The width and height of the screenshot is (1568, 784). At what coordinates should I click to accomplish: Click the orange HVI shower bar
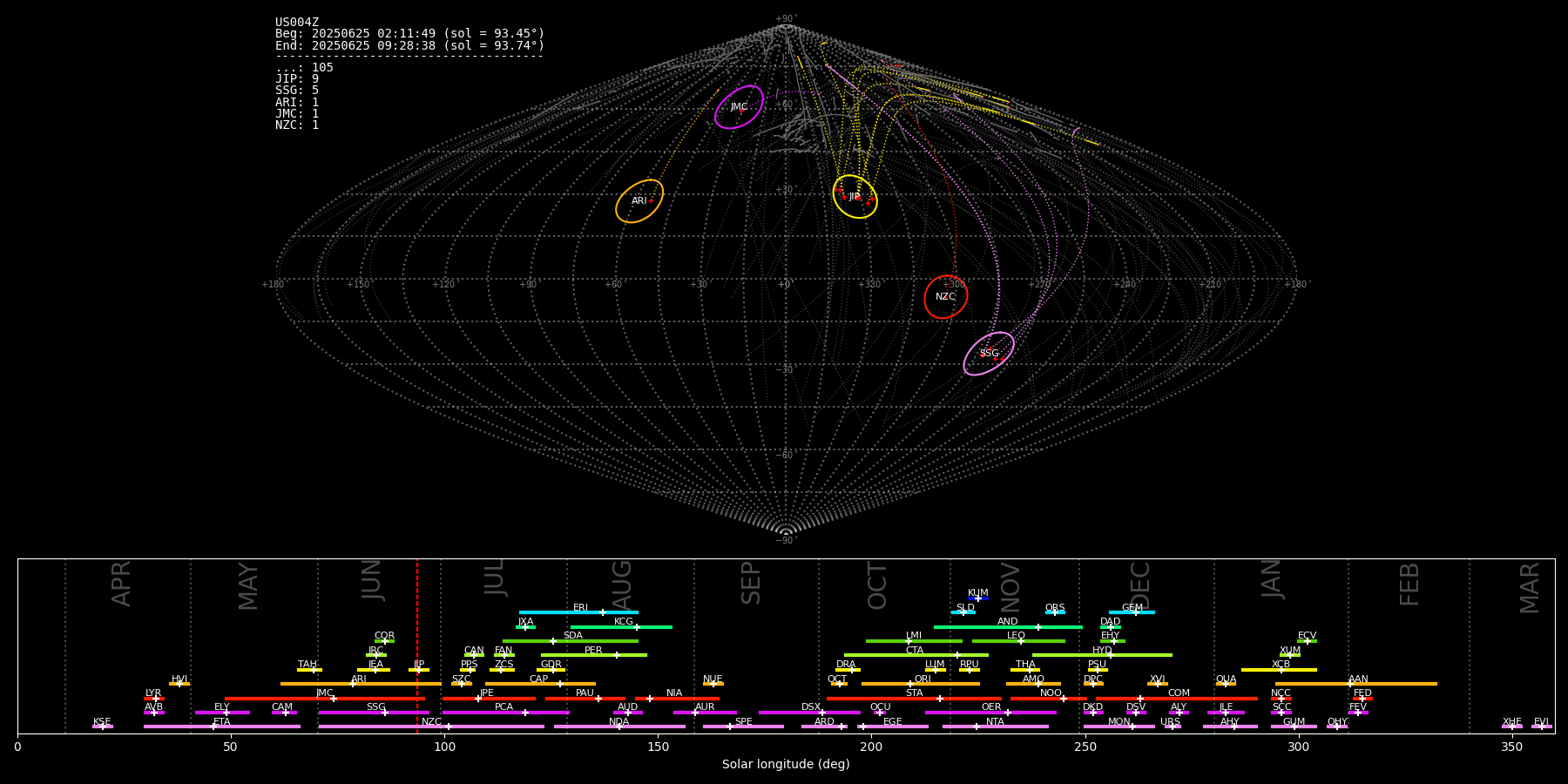coord(179,684)
